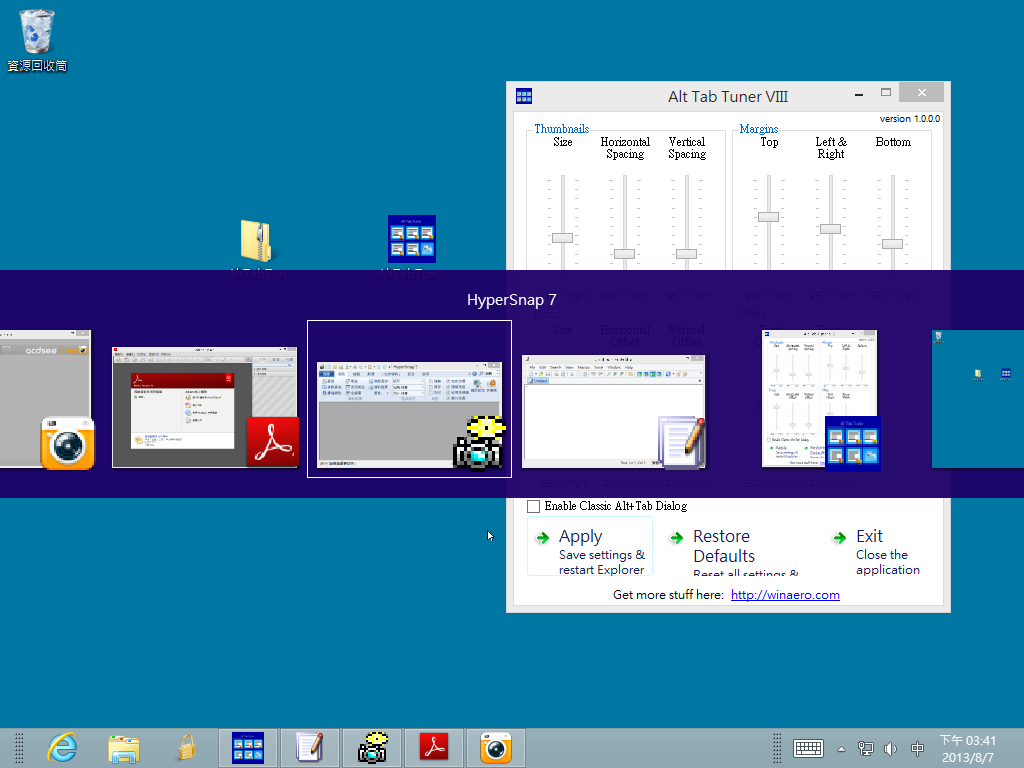Open Internet Explorer on the taskbar

point(62,747)
